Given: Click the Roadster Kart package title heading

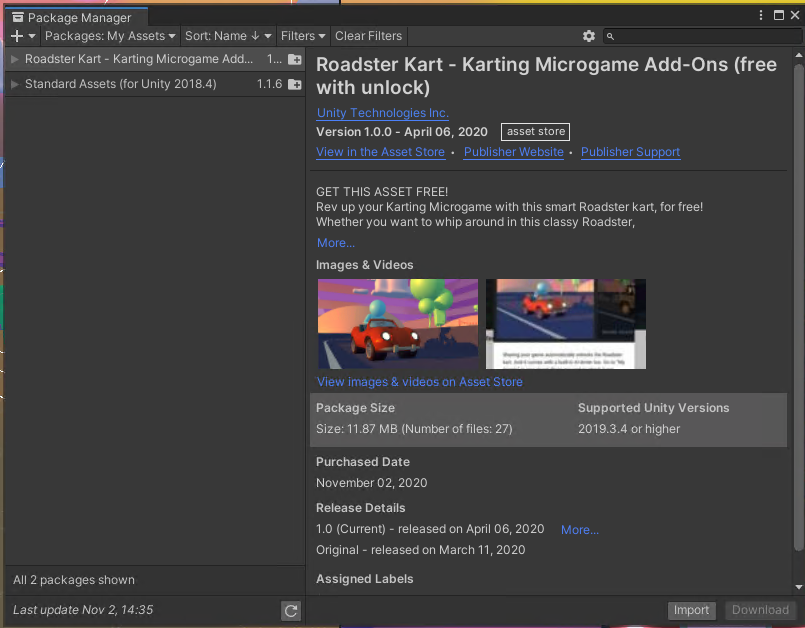Looking at the screenshot, I should click(546, 76).
